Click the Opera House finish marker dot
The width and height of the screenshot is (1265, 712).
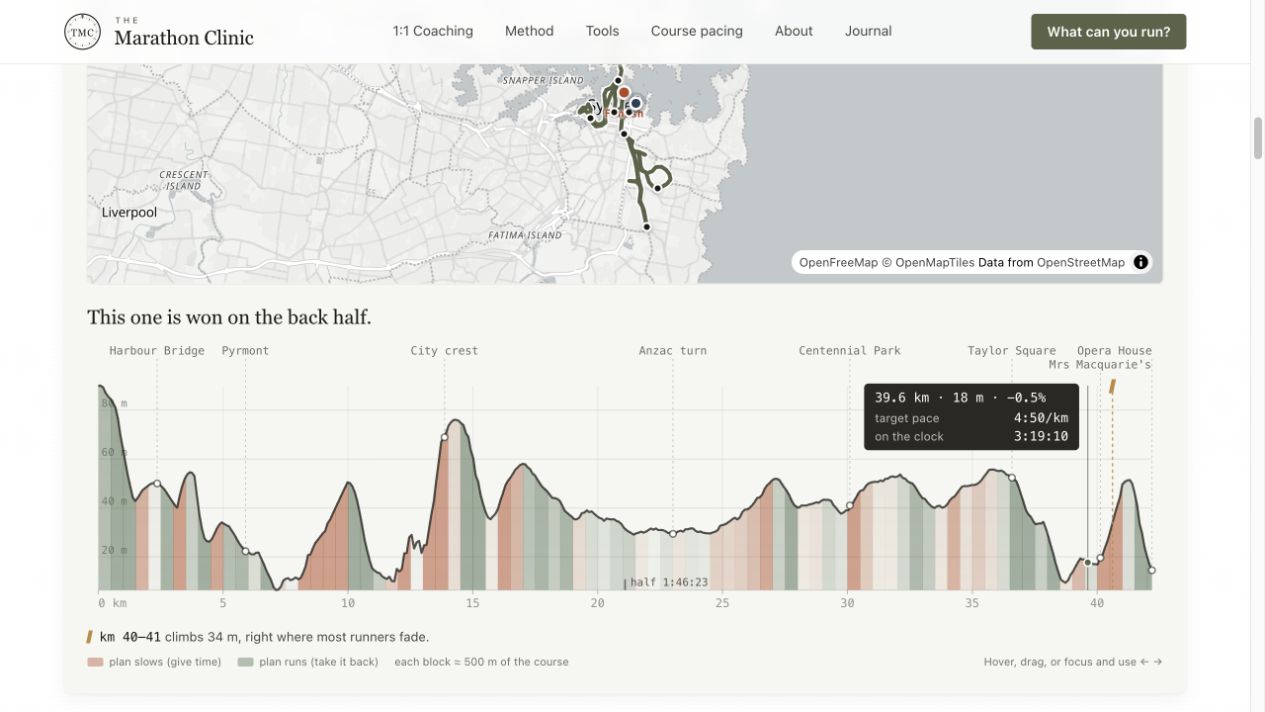tap(1151, 570)
